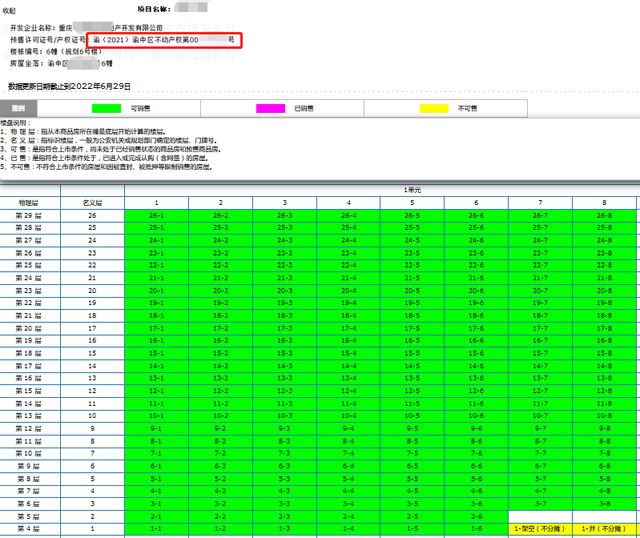Click the green 可销售 color swatch

click(107, 108)
